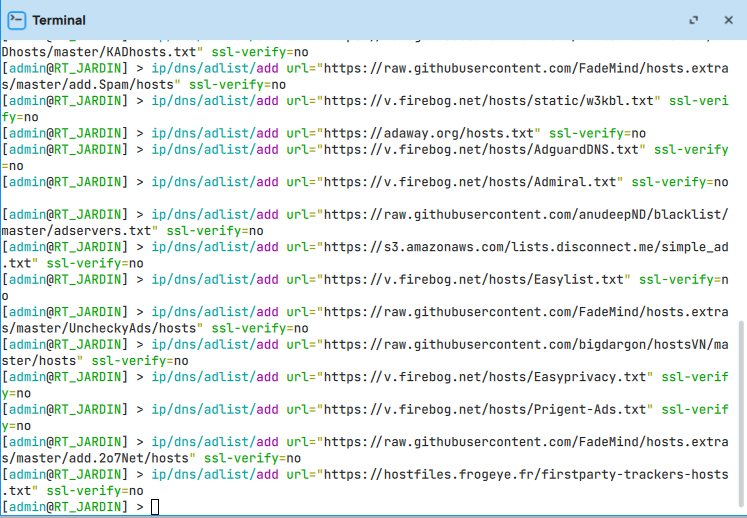Close the Terminal window

(x=727, y=20)
